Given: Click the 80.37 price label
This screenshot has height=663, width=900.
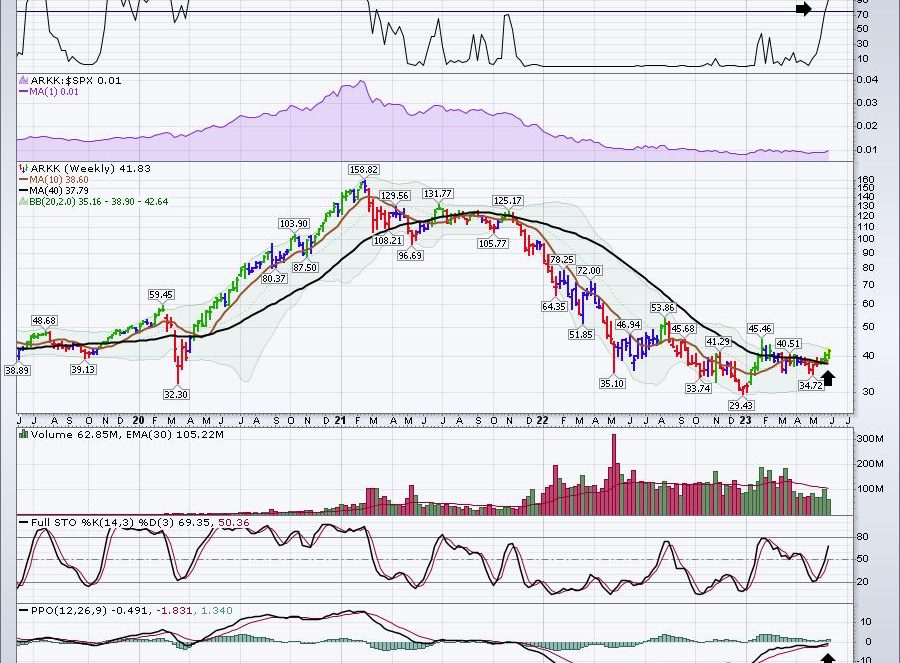Looking at the screenshot, I should click(x=274, y=278).
